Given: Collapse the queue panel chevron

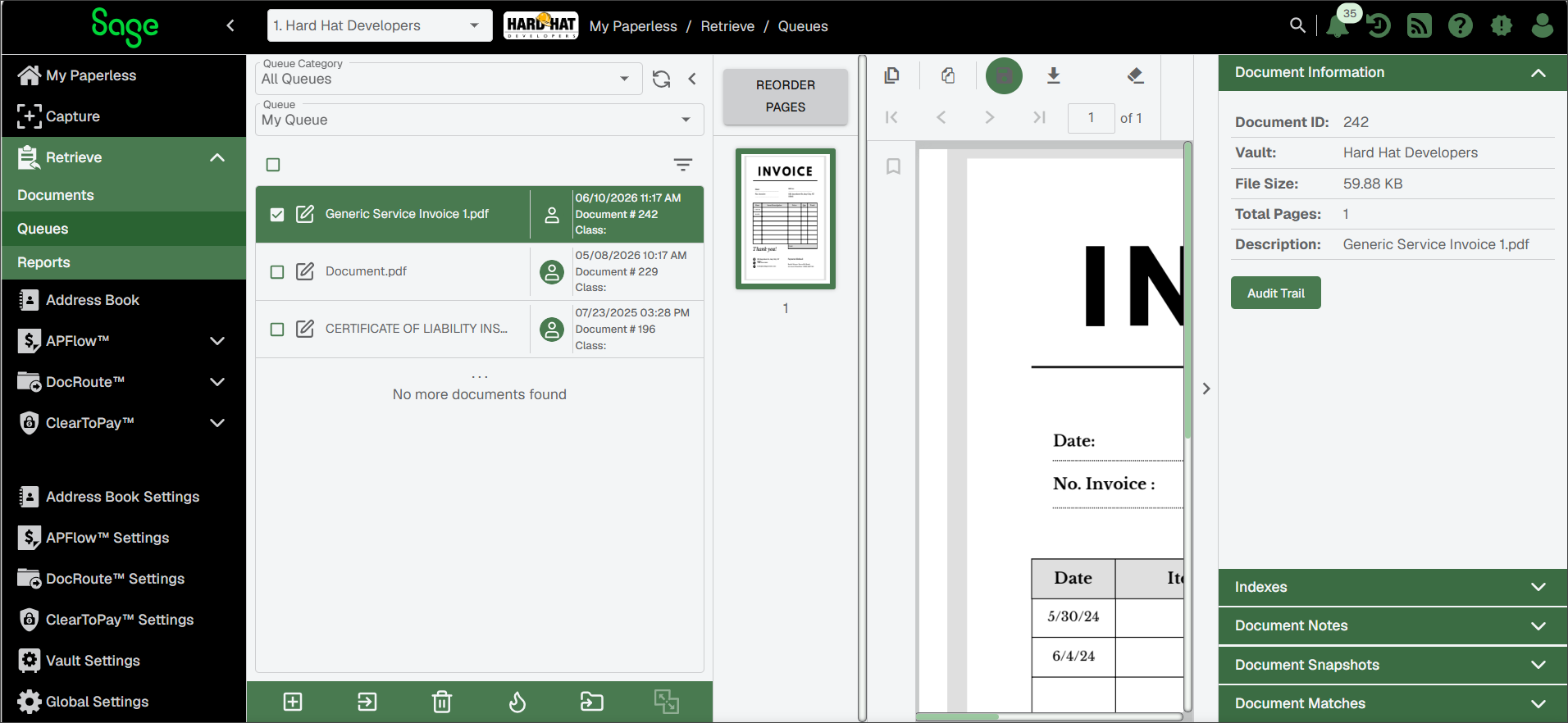Looking at the screenshot, I should (692, 79).
